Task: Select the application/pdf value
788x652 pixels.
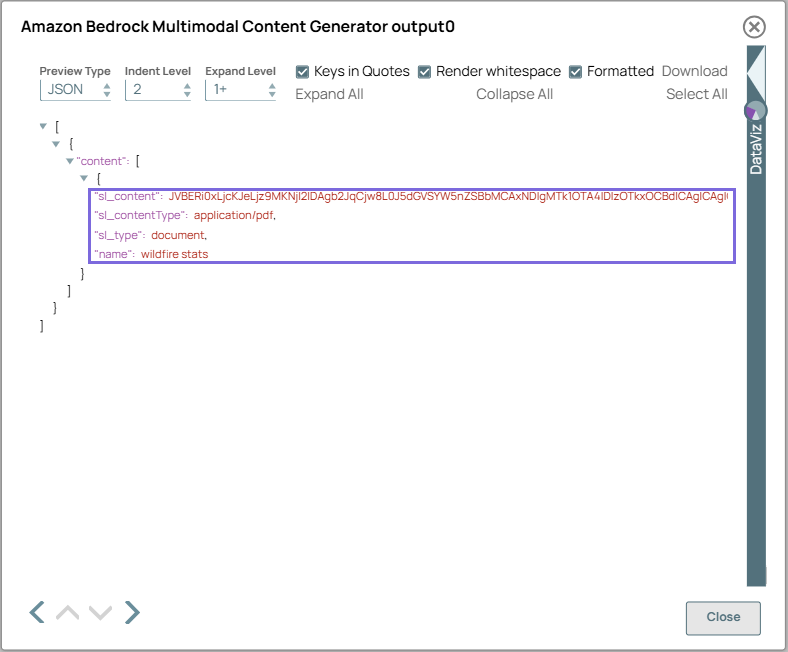Action: [234, 216]
